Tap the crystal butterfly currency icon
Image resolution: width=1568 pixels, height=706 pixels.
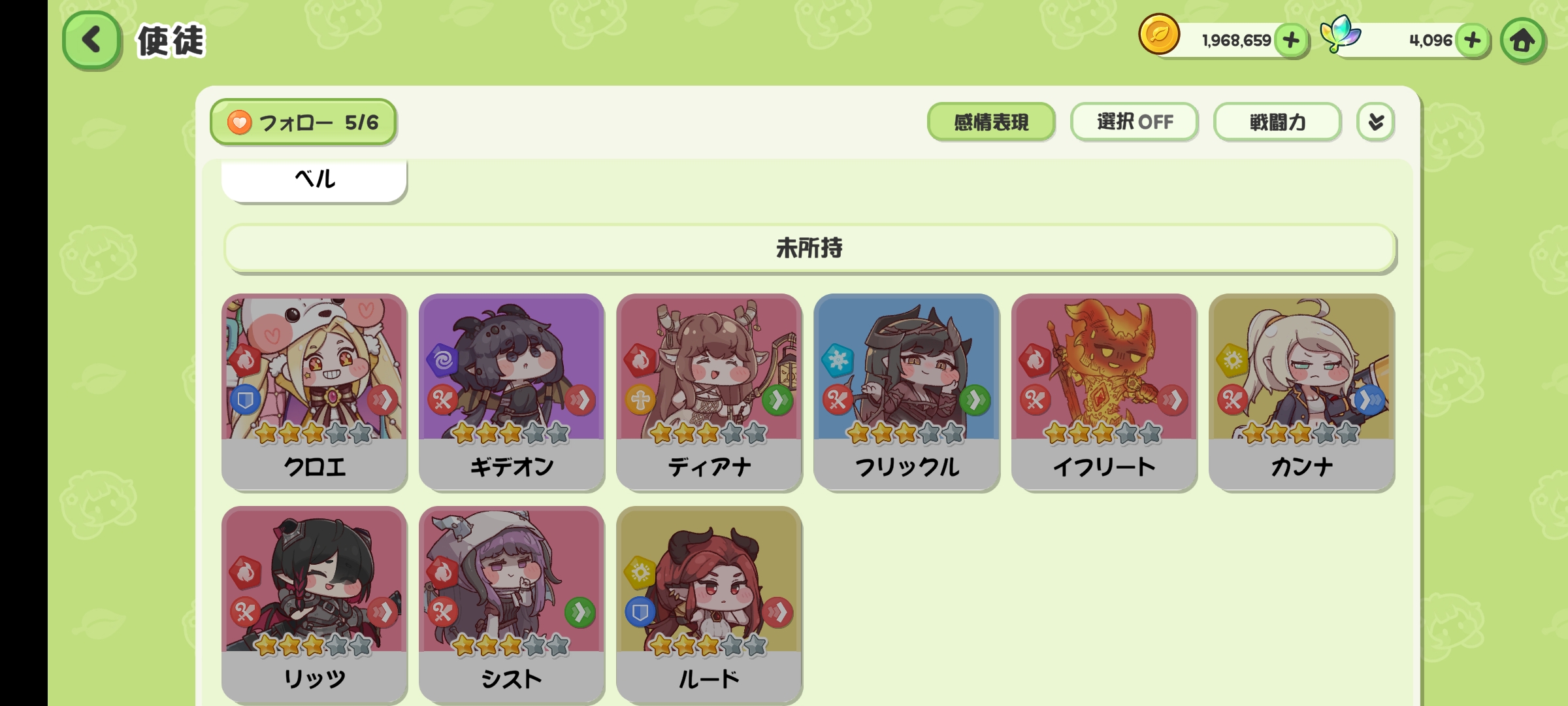click(x=1340, y=35)
